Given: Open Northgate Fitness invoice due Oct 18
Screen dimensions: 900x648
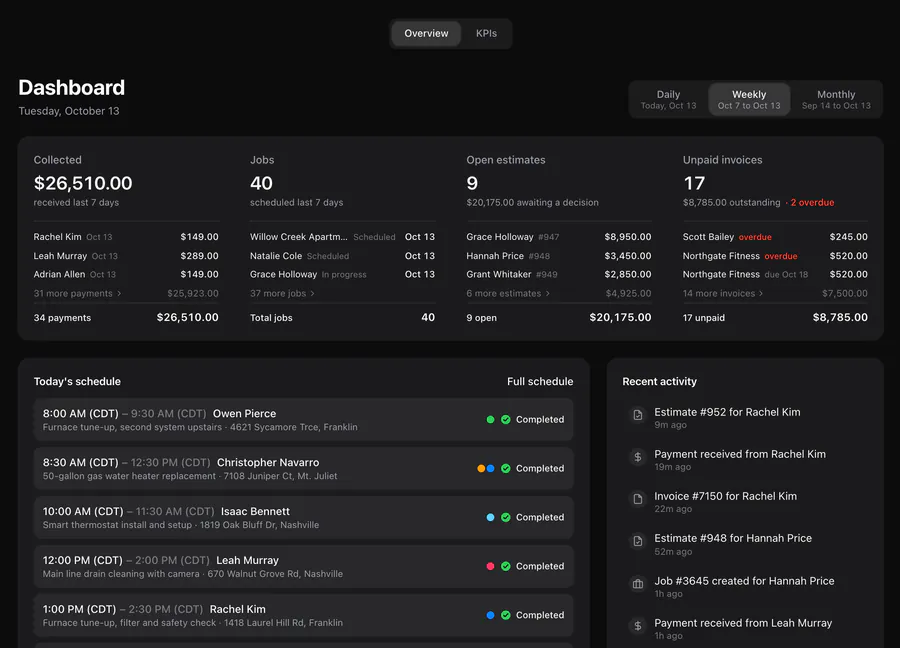Looking at the screenshot, I should [775, 274].
